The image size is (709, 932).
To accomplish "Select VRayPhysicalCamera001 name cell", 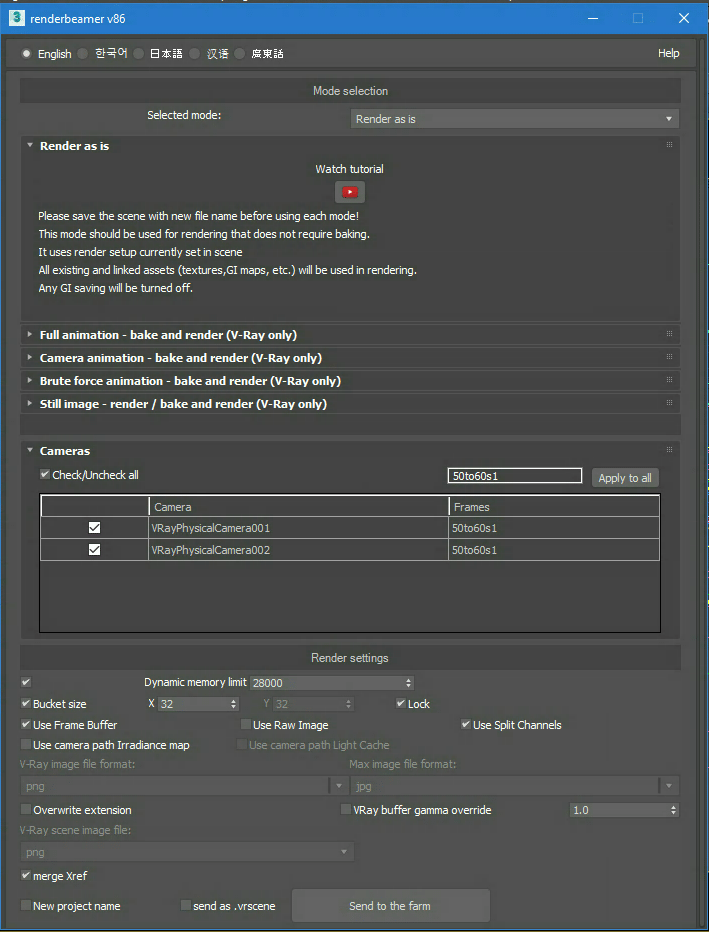I will [x=299, y=528].
